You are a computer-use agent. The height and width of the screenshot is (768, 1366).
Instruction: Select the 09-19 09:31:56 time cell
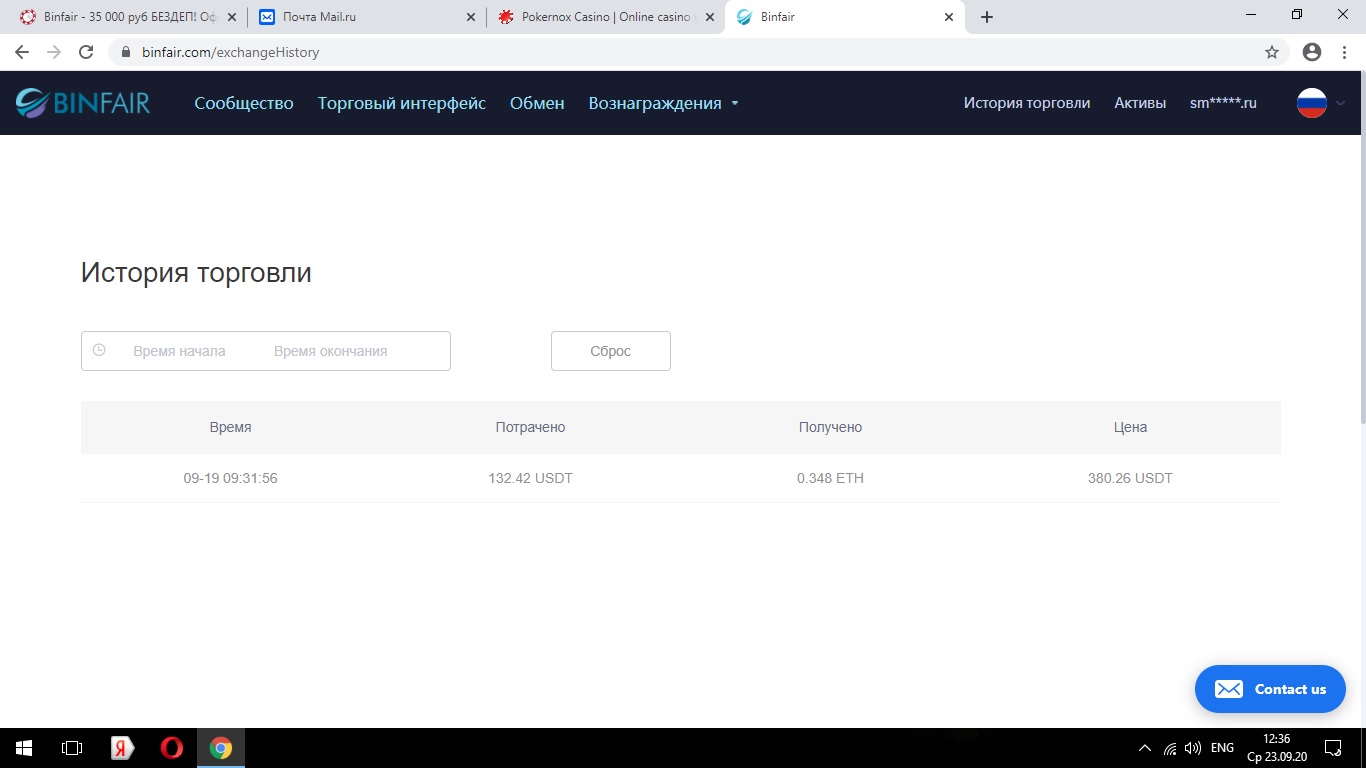230,478
